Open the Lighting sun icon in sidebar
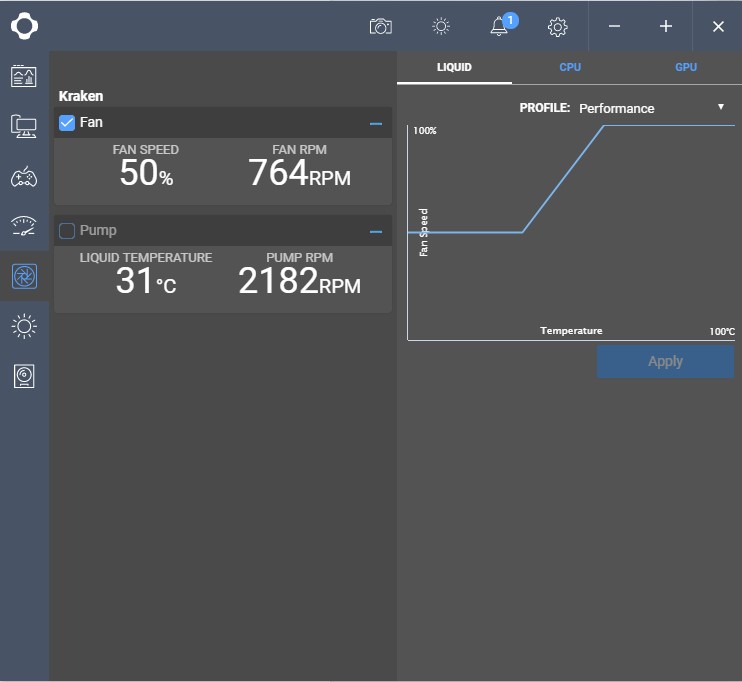 coord(24,326)
